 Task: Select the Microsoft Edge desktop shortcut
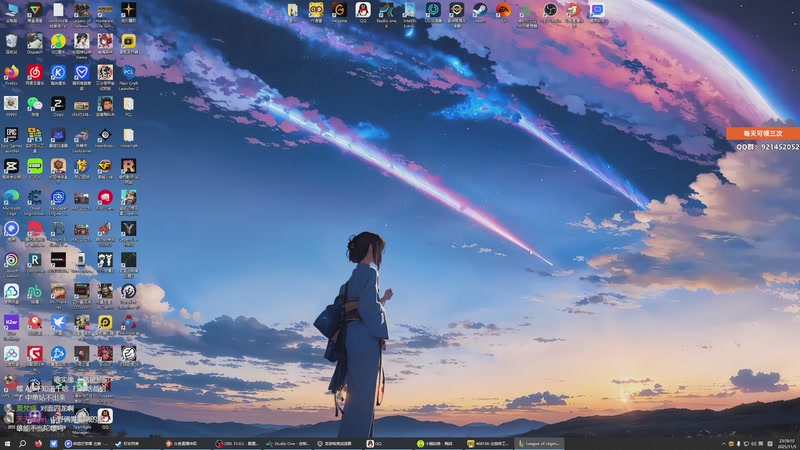[x=11, y=201]
